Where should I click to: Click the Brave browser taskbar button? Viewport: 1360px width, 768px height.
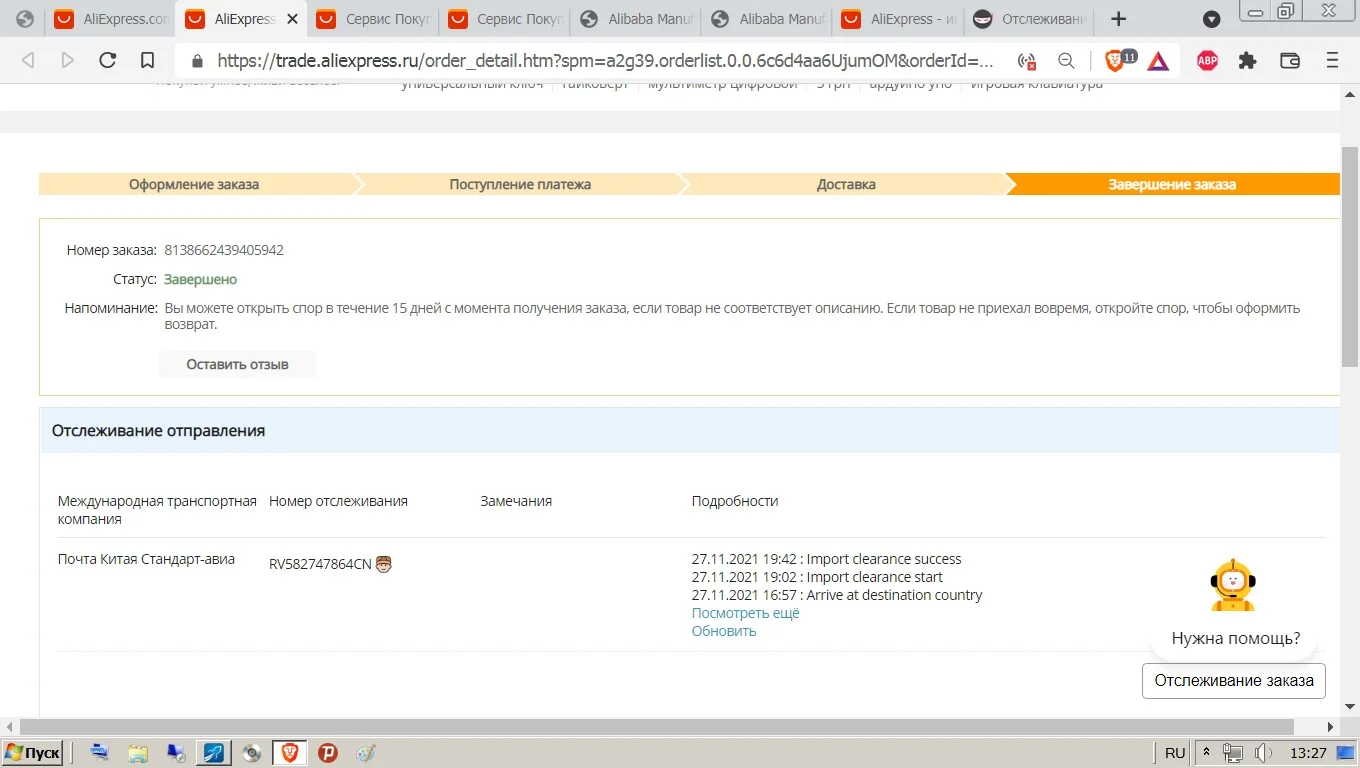pos(290,753)
